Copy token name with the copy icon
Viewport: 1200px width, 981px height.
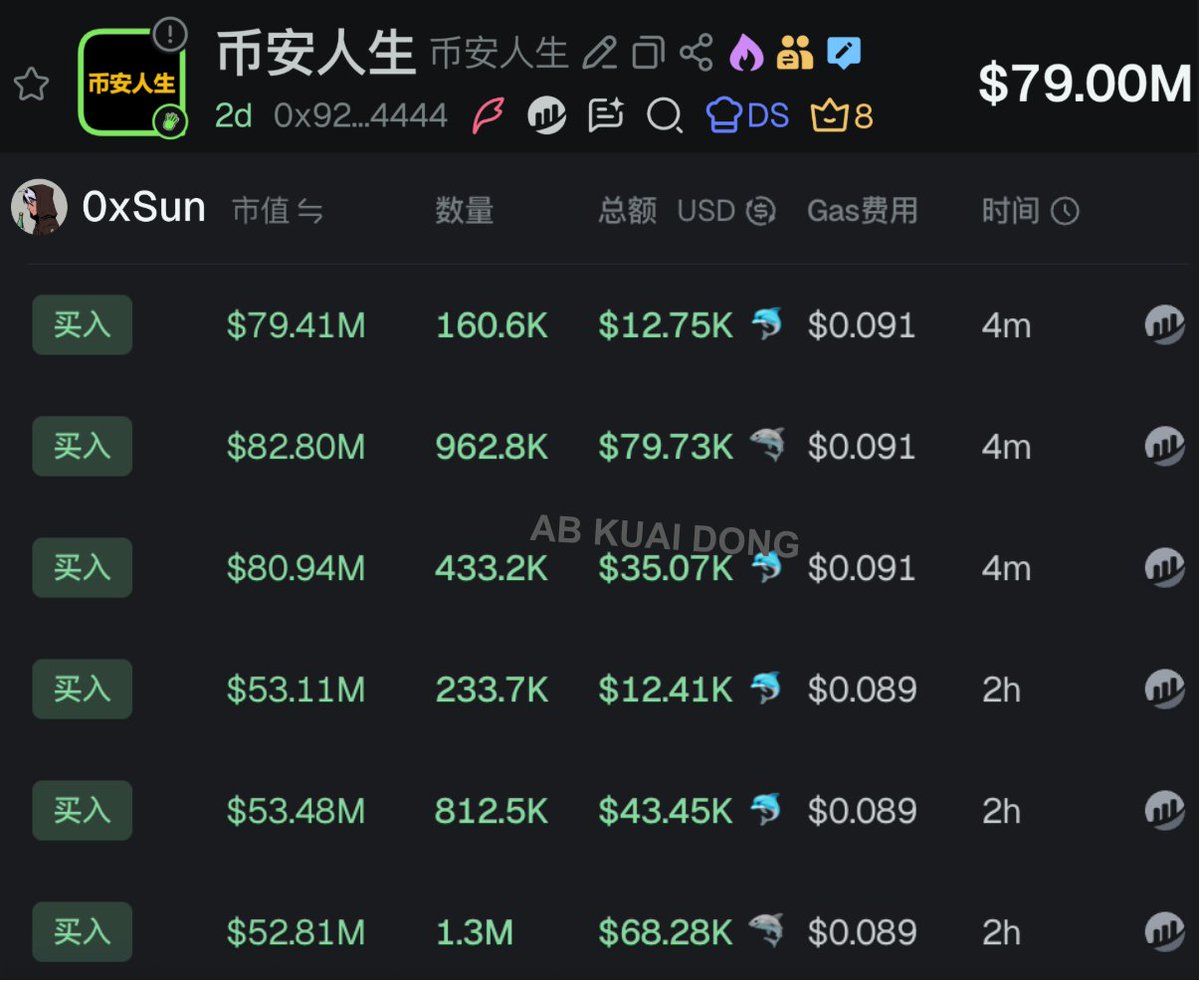[x=648, y=52]
